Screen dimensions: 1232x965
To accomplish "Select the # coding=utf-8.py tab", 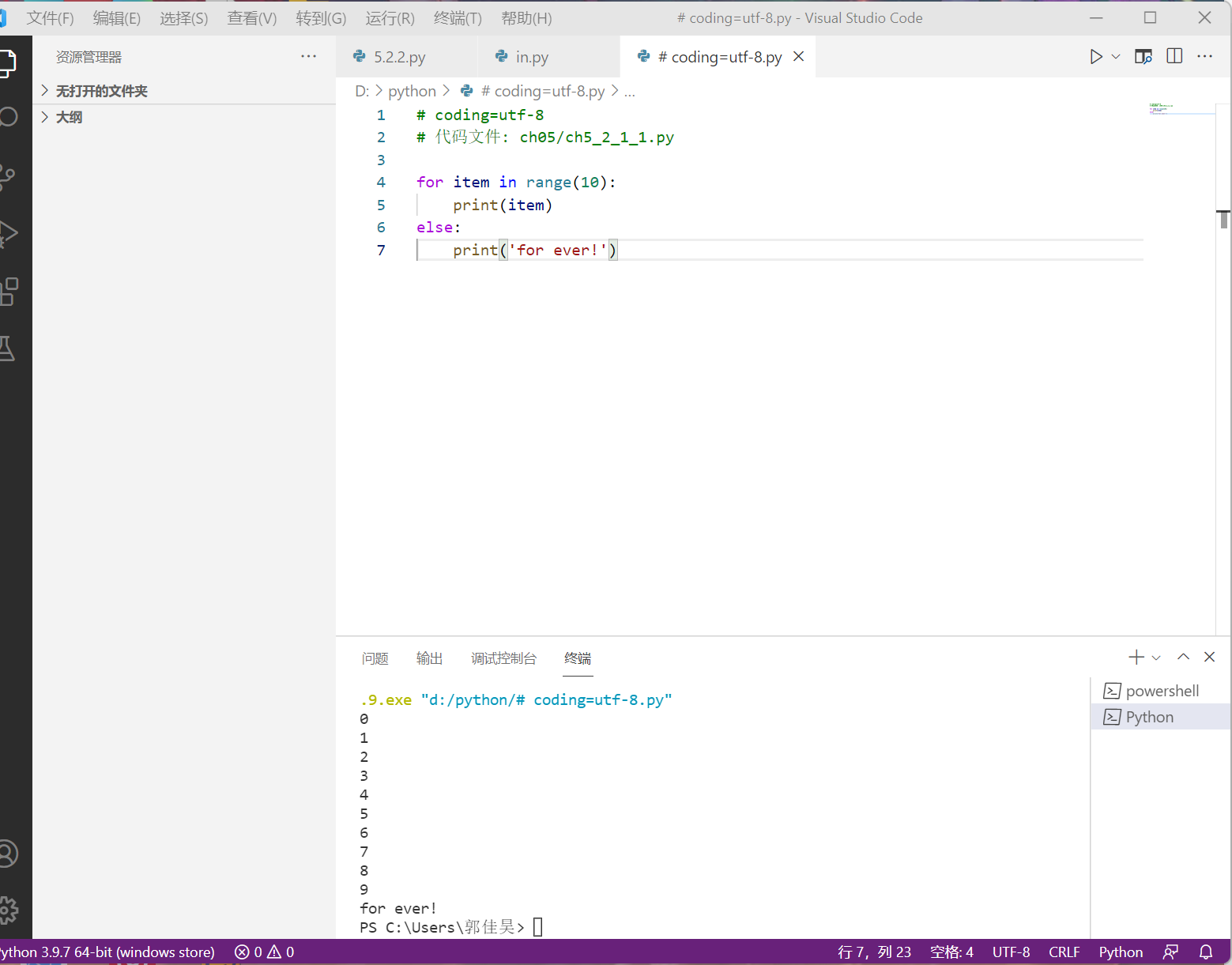I will click(x=718, y=57).
